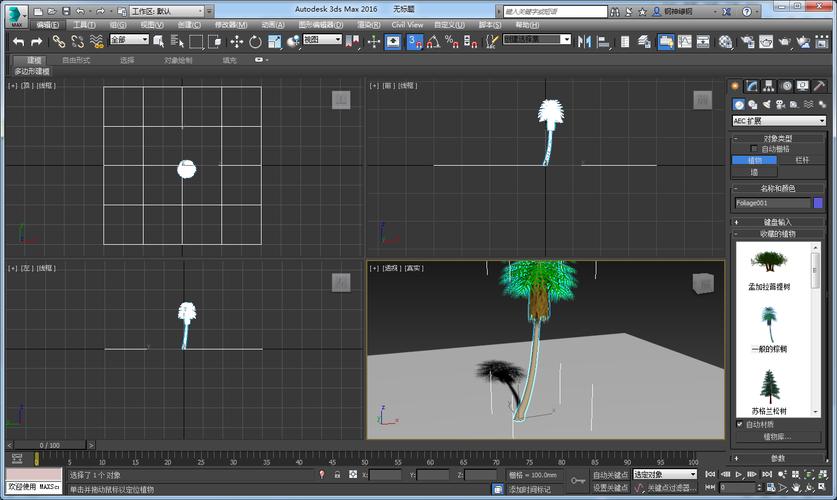Open the Curve Editor icon
The width and height of the screenshot is (837, 500).
[x=685, y=41]
